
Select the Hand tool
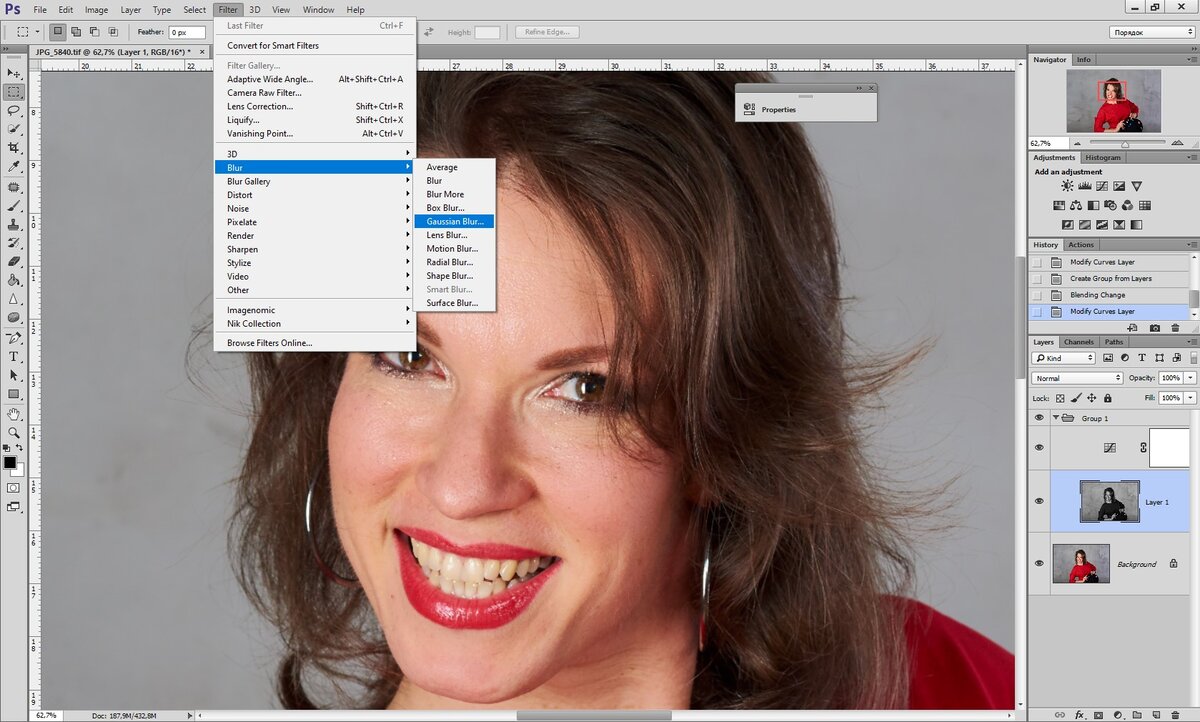click(14, 413)
